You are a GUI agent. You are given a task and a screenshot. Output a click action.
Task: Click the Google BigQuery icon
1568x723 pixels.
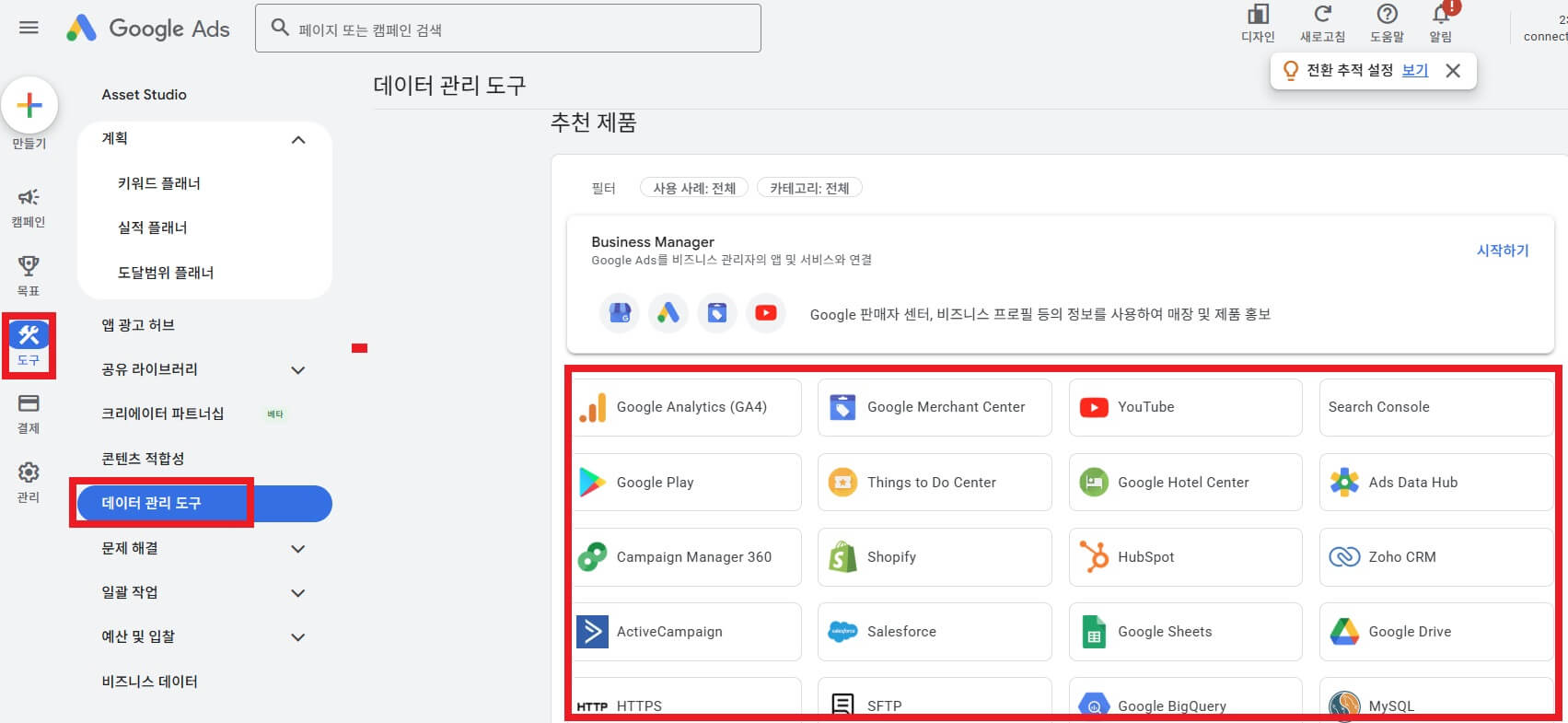(x=1094, y=706)
